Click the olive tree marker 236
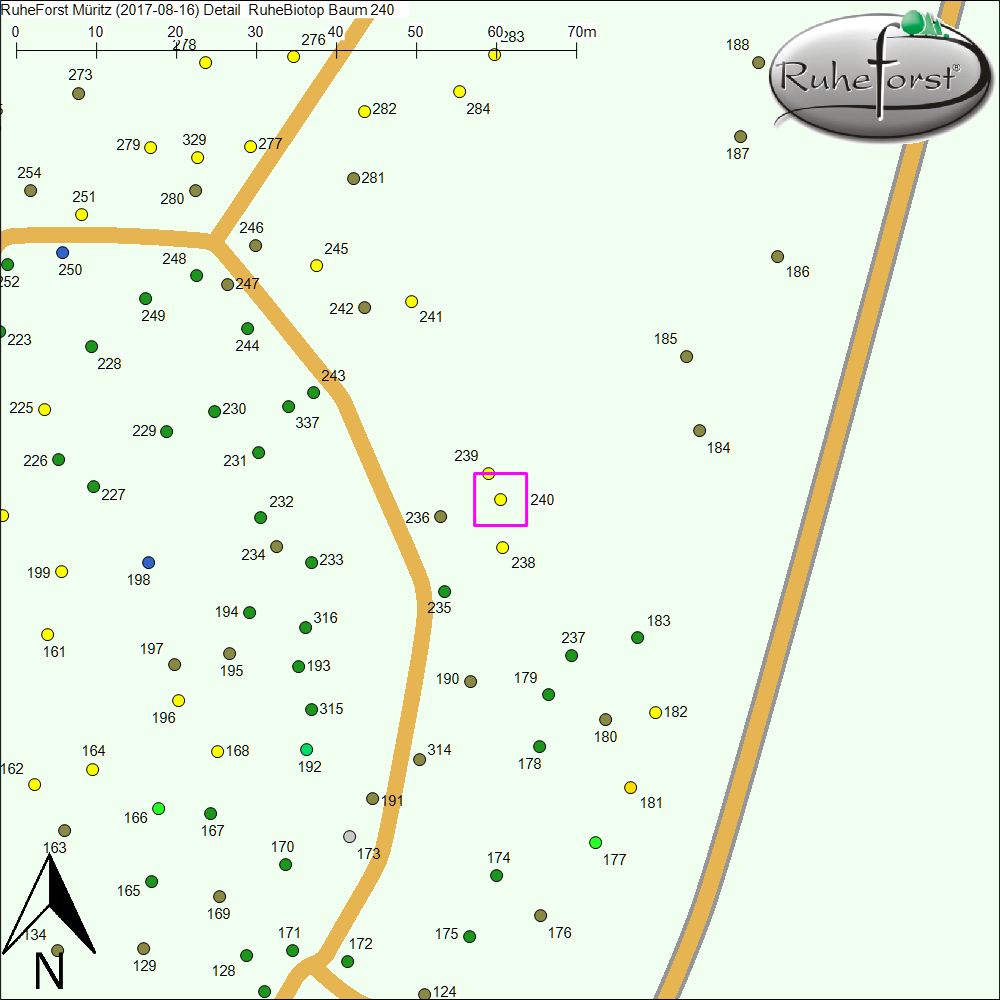 [441, 516]
